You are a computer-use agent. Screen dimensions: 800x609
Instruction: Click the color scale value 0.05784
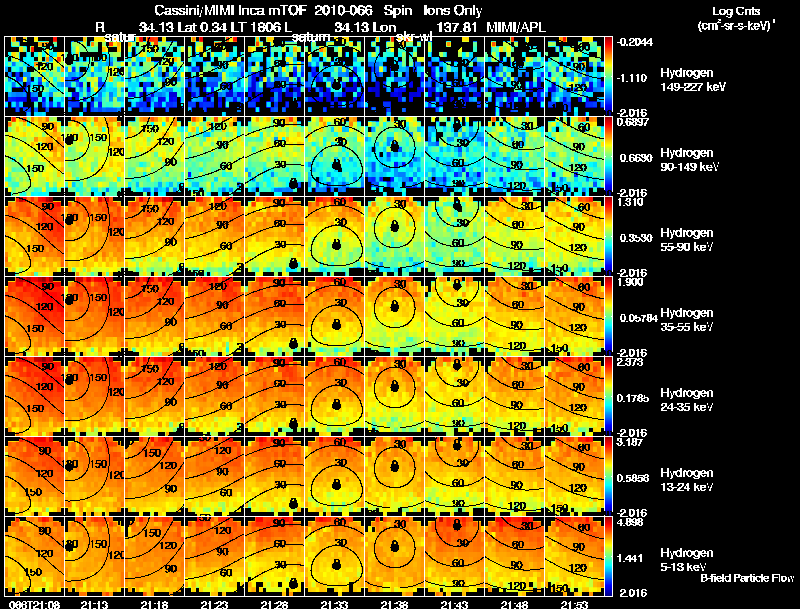638,318
